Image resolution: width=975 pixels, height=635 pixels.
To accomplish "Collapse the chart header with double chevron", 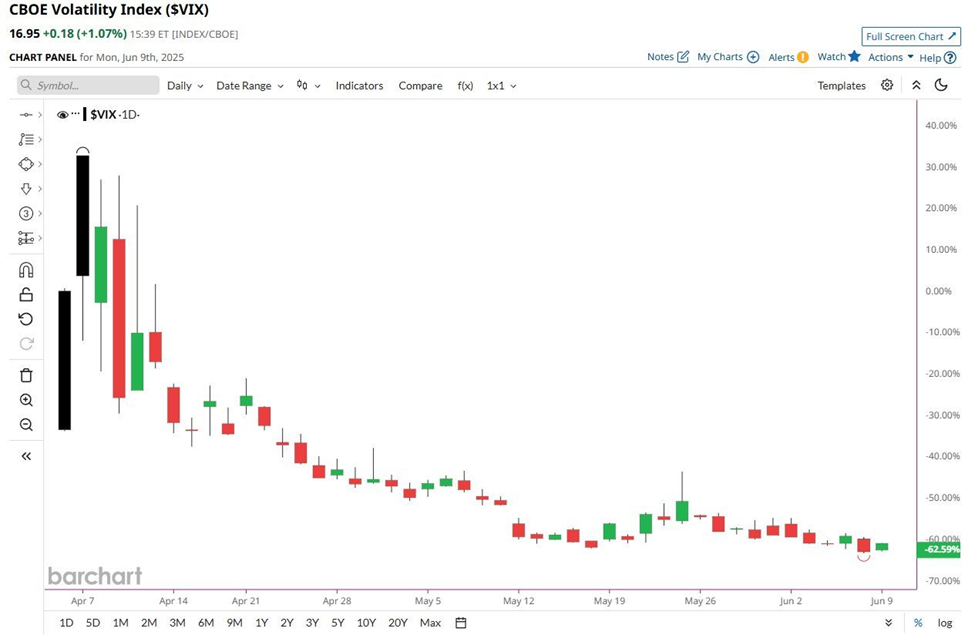I will click(917, 85).
